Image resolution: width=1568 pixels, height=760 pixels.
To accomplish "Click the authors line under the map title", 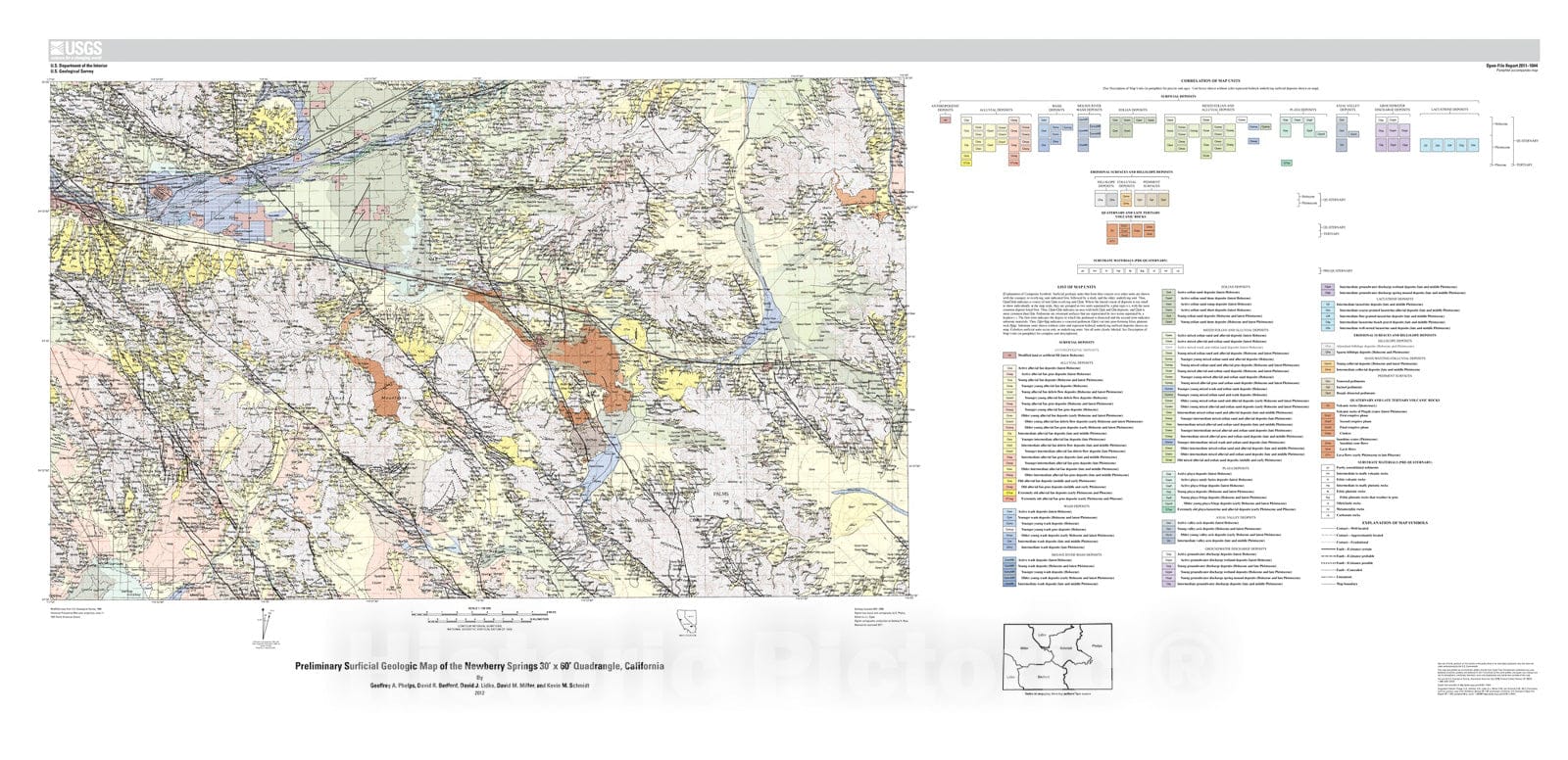I will tap(479, 686).
